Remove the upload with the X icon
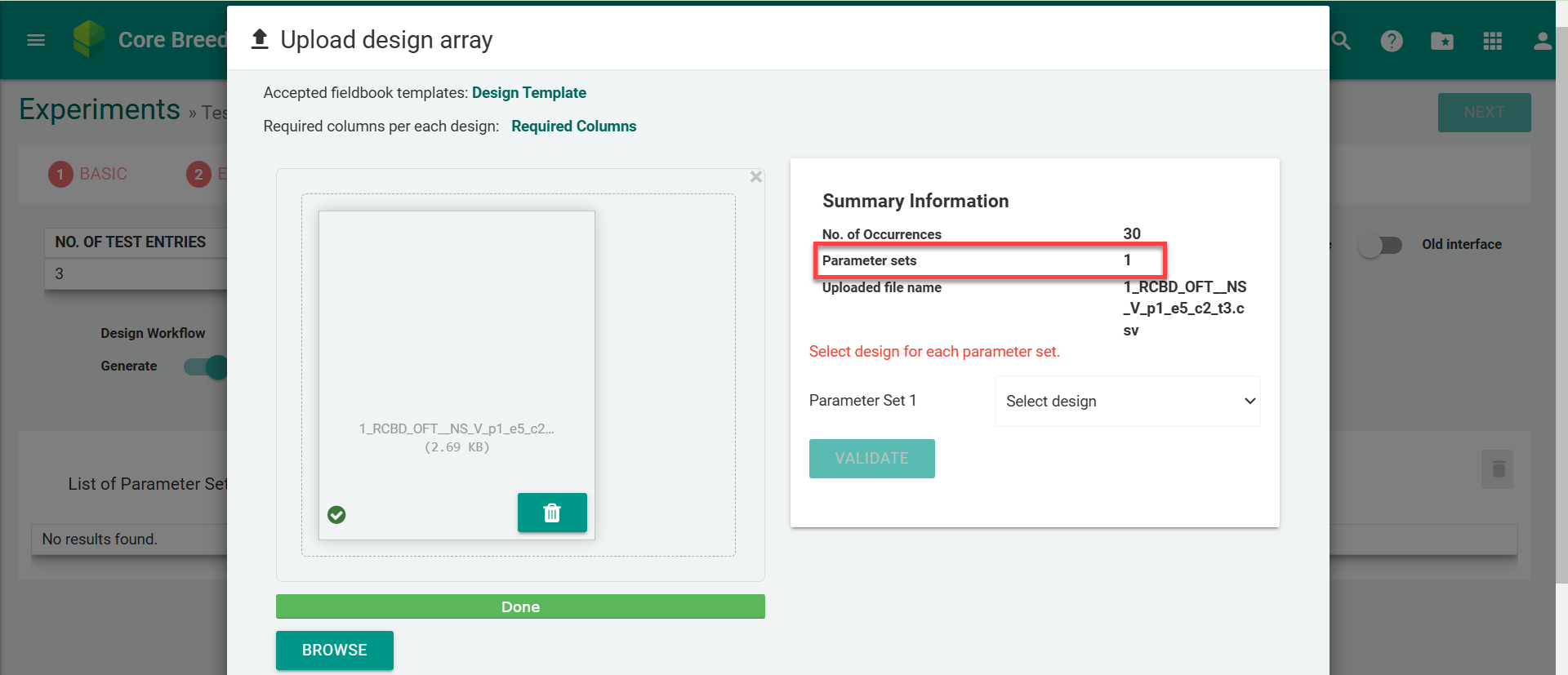1568x675 pixels. tap(756, 177)
